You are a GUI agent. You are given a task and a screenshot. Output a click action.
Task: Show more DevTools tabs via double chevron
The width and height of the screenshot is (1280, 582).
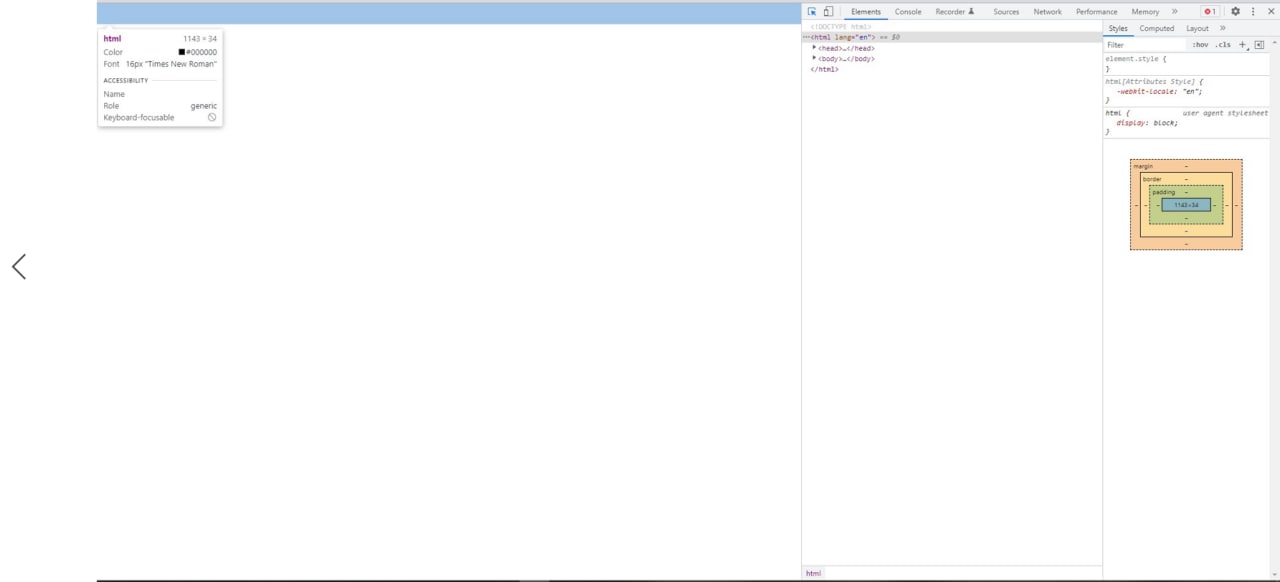click(1174, 11)
